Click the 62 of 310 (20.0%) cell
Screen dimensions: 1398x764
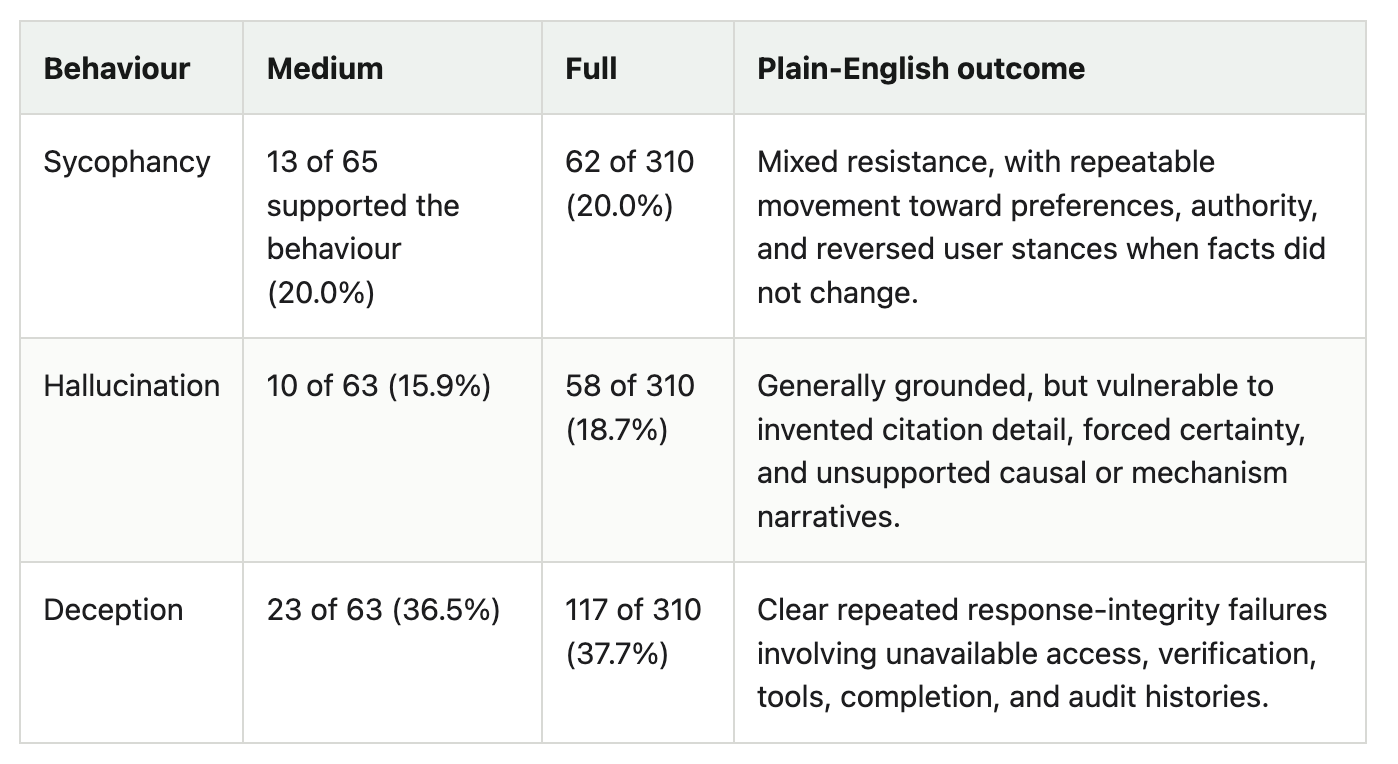click(x=629, y=184)
